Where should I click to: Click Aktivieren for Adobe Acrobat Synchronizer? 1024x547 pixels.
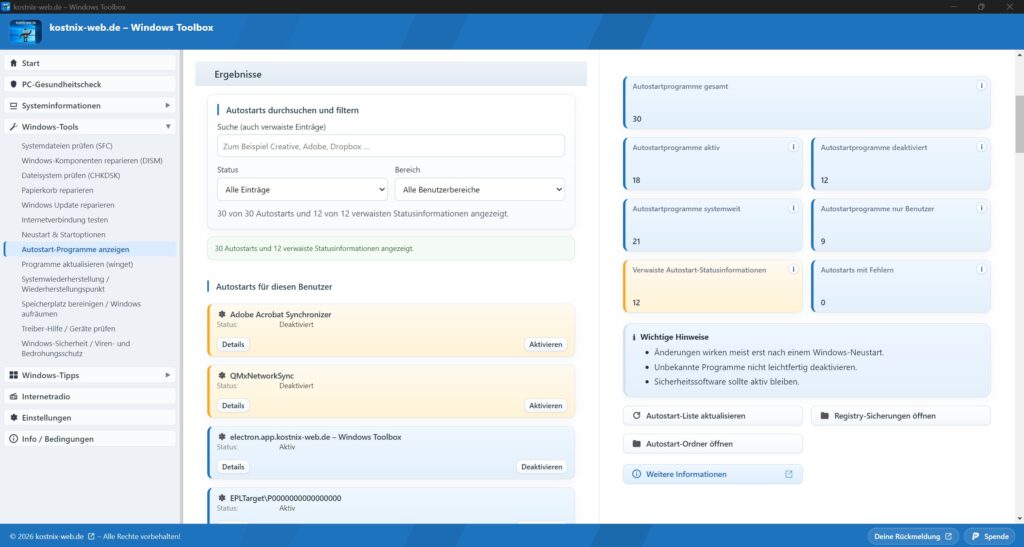tap(545, 345)
